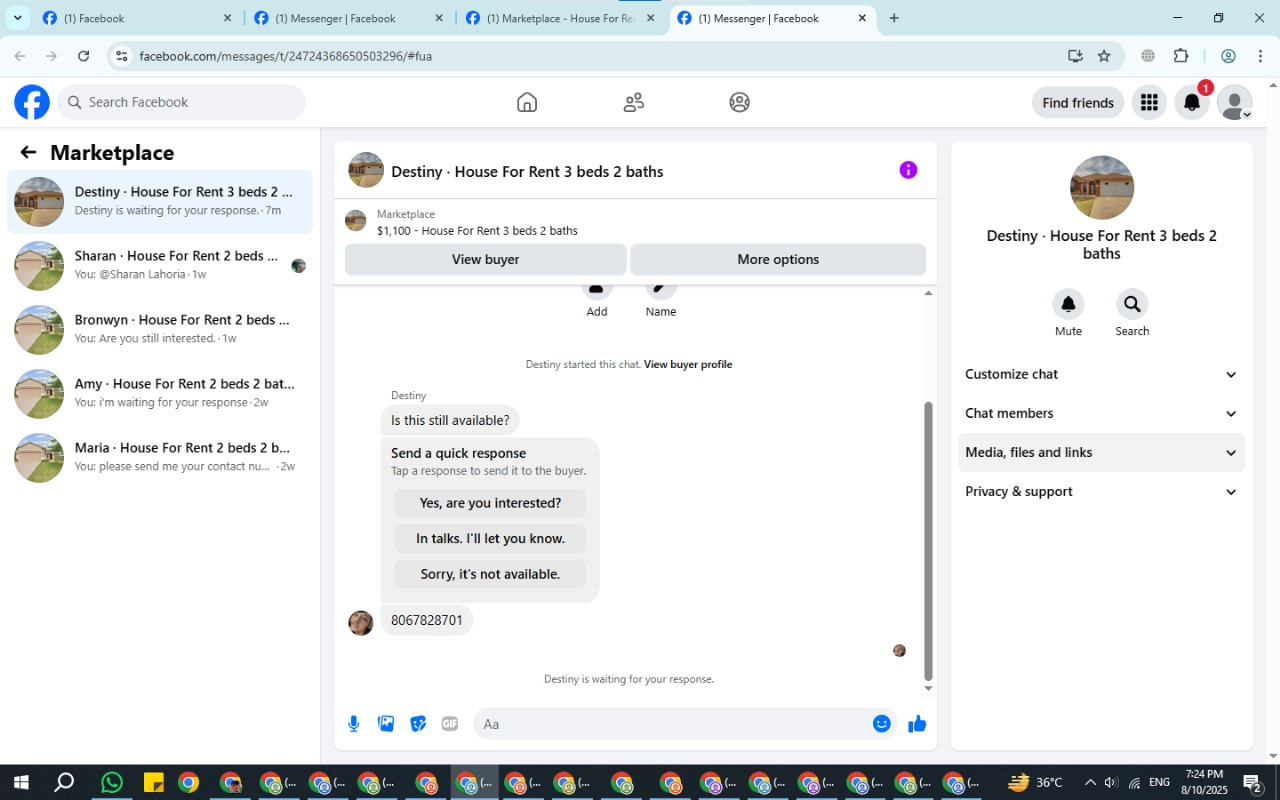Viewport: 1280px width, 800px height.
Task: Choose a GIF icon
Action: point(450,724)
